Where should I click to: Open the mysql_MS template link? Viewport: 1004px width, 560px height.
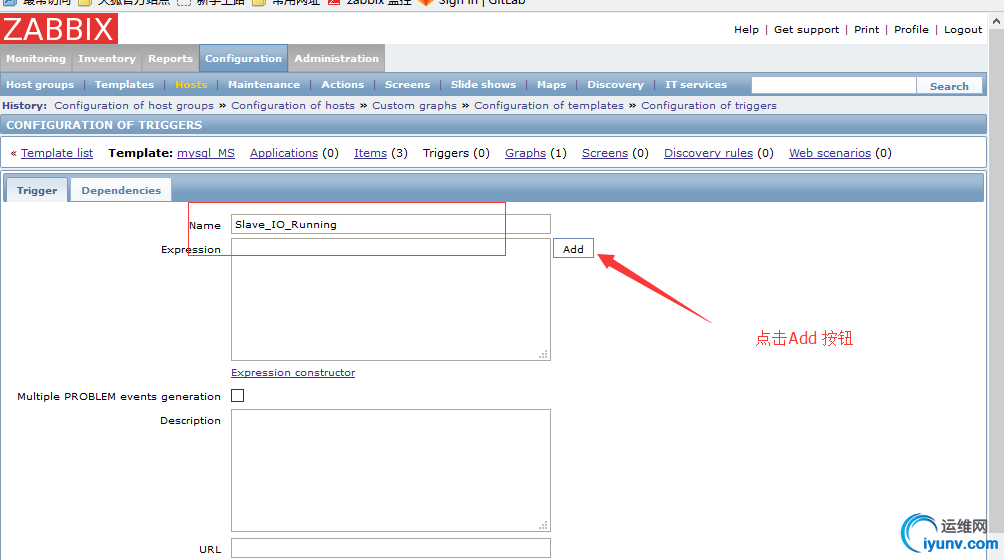206,153
